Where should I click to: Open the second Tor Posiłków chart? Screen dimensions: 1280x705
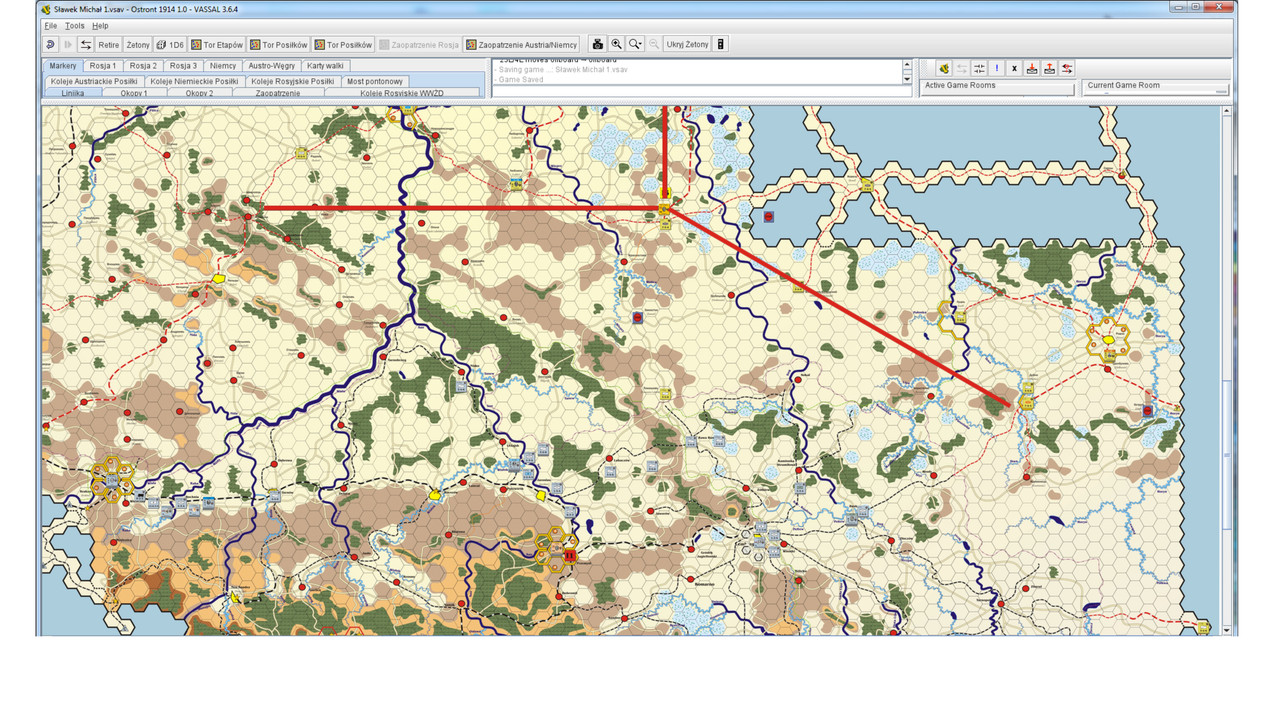click(343, 44)
